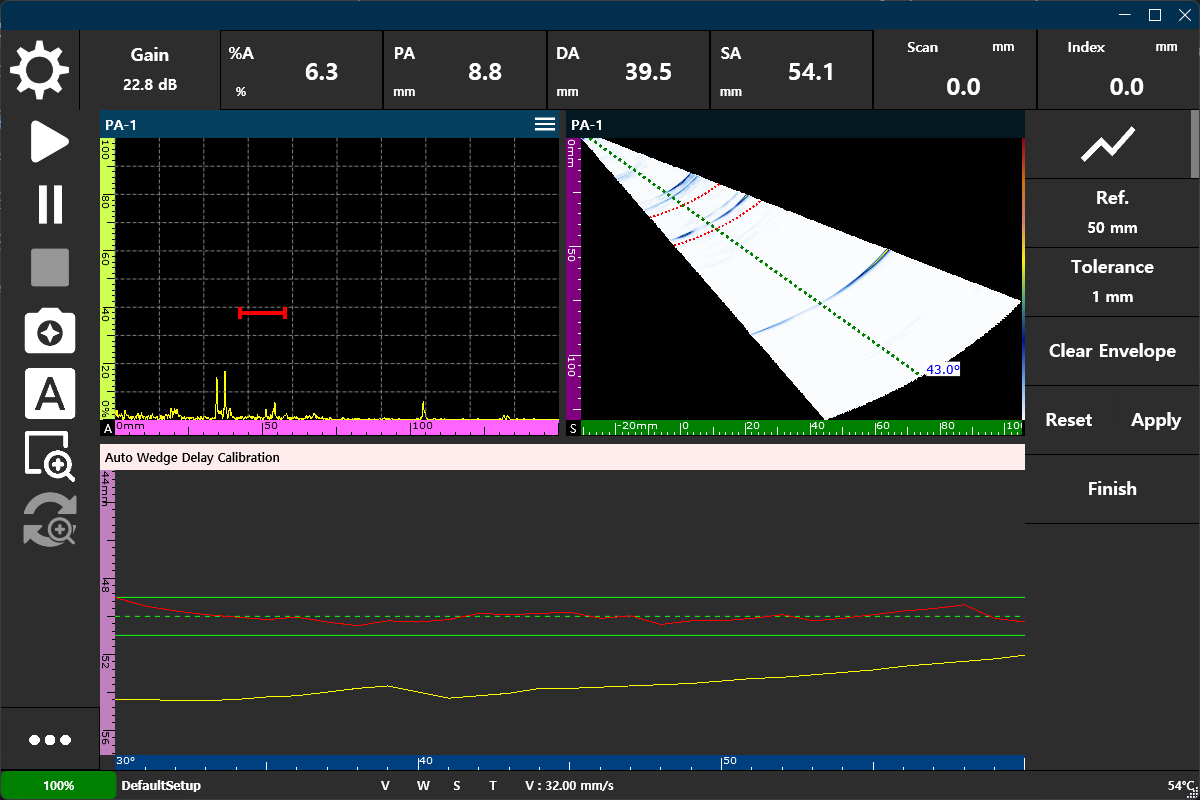Edit the Tolerance 1 mm value
The width and height of the screenshot is (1200, 800).
point(1112,282)
